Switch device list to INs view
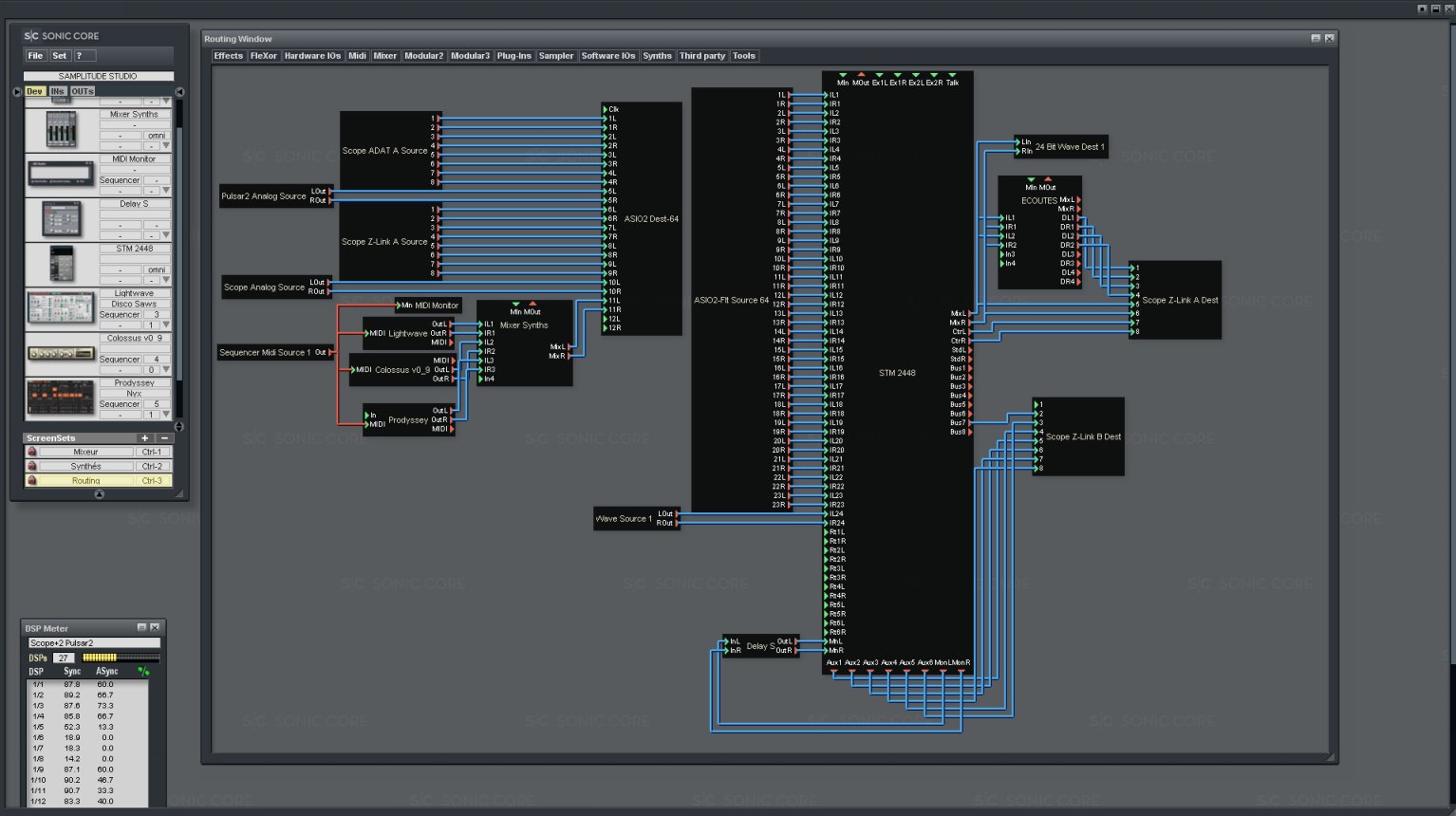This screenshot has width=1456, height=816. (57, 91)
